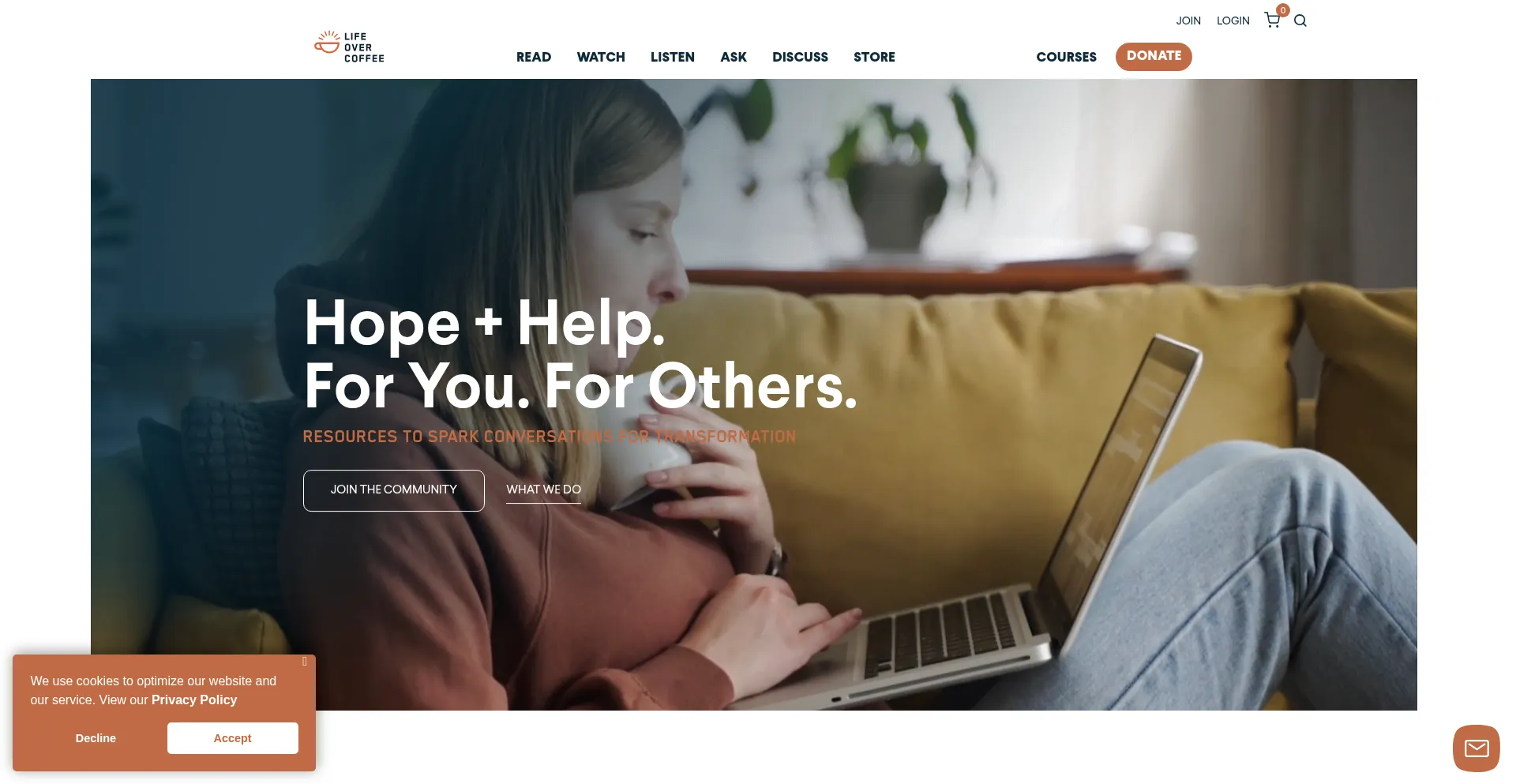Open the COURSES page
Screen dimensions: 1516x784
click(1066, 57)
